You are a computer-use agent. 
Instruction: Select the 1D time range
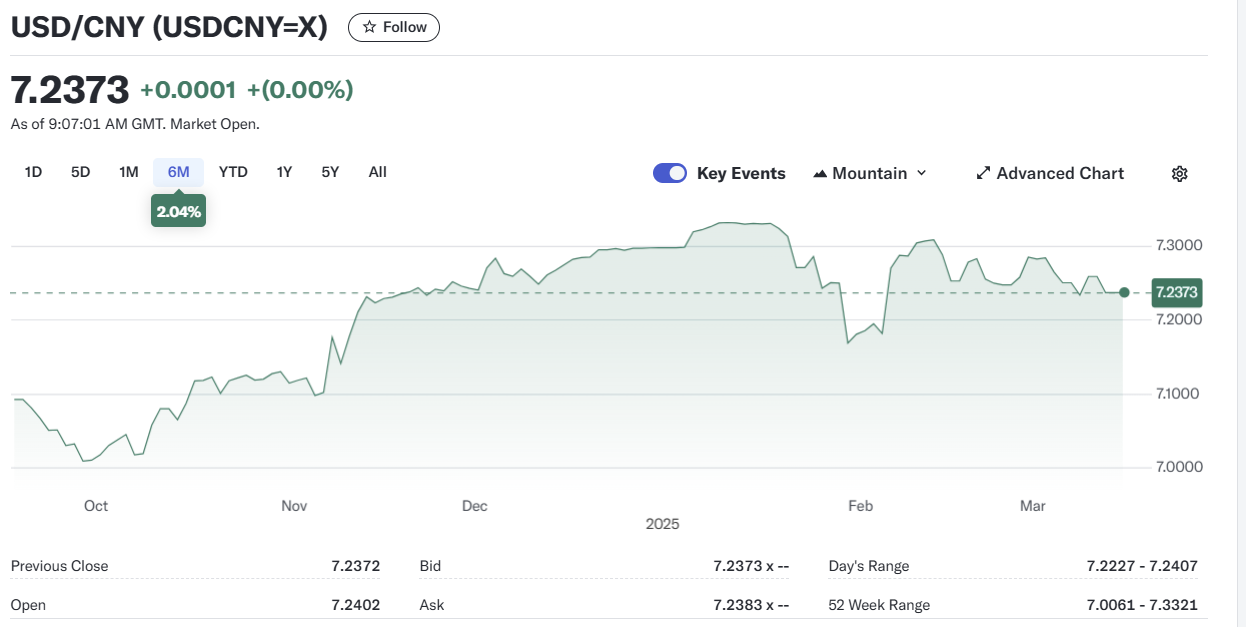pos(33,172)
